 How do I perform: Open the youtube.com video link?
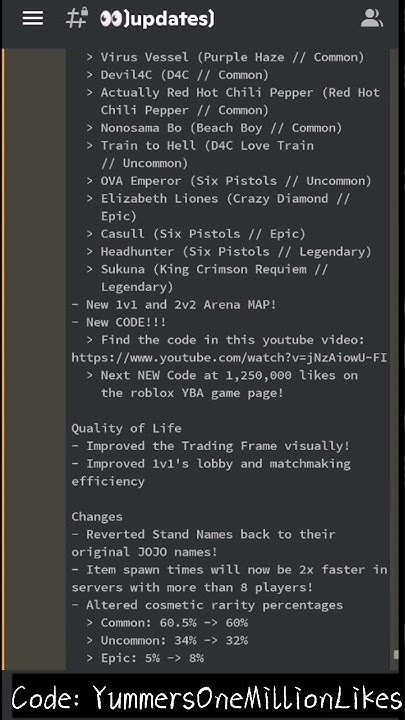click(x=229, y=358)
